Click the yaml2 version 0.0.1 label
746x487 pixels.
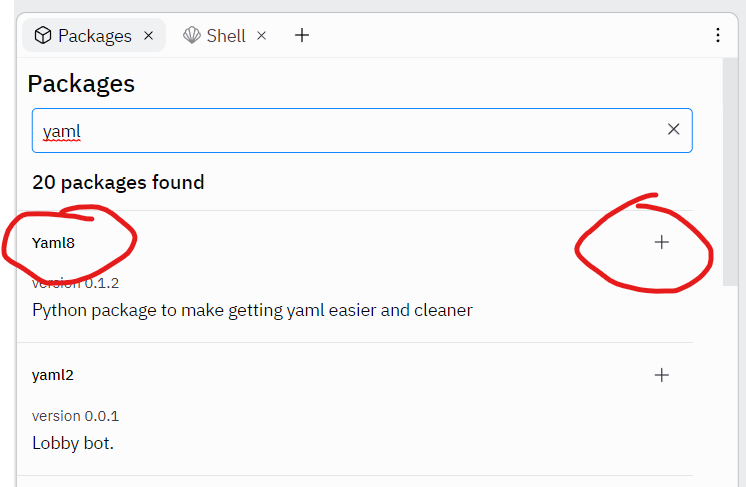click(75, 416)
